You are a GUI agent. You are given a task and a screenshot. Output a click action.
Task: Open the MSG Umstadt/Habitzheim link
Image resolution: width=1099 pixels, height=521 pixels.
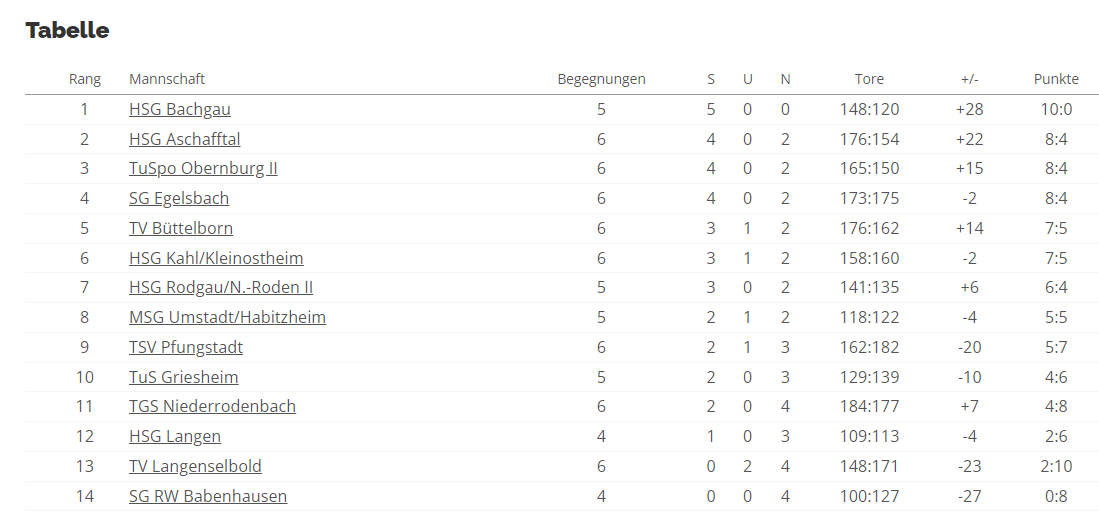click(227, 317)
